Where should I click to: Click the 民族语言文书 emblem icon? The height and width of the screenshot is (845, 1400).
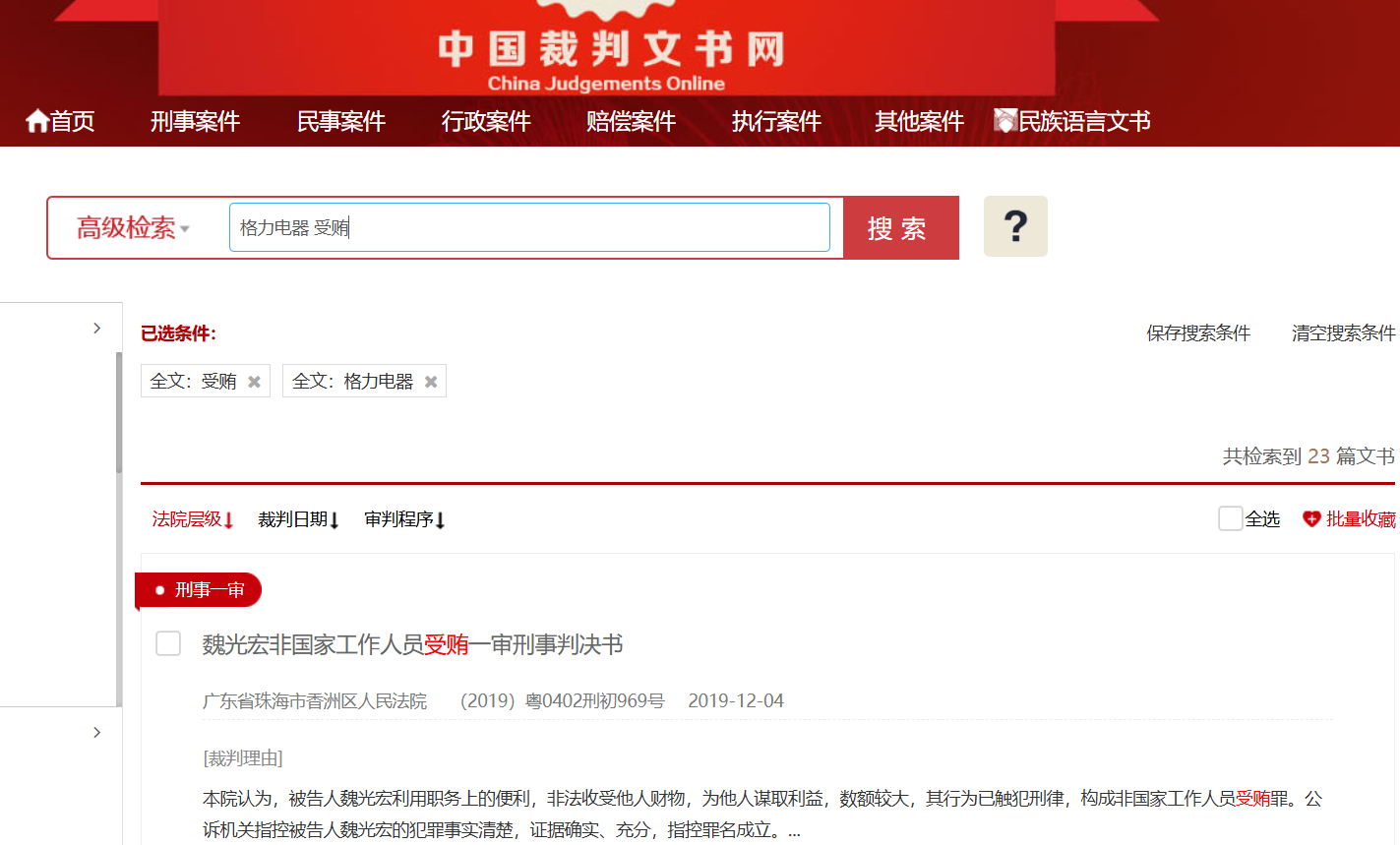[x=1004, y=121]
